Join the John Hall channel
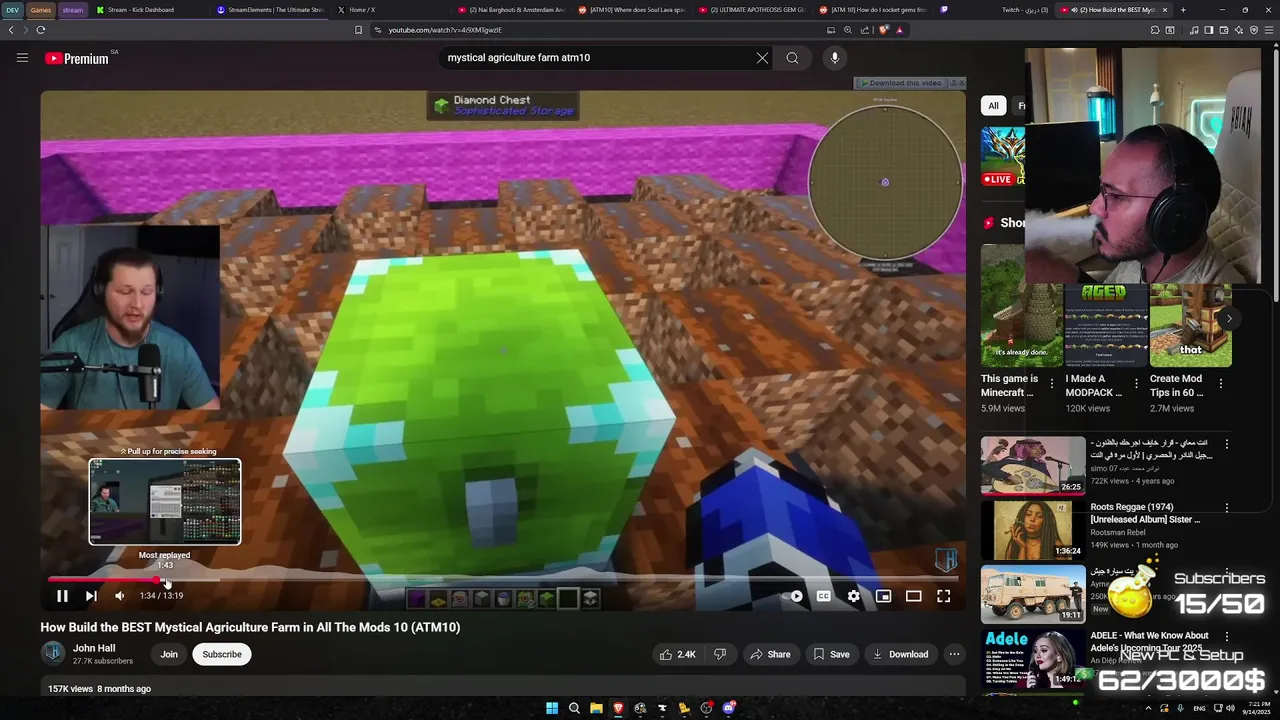 pyautogui.click(x=169, y=654)
